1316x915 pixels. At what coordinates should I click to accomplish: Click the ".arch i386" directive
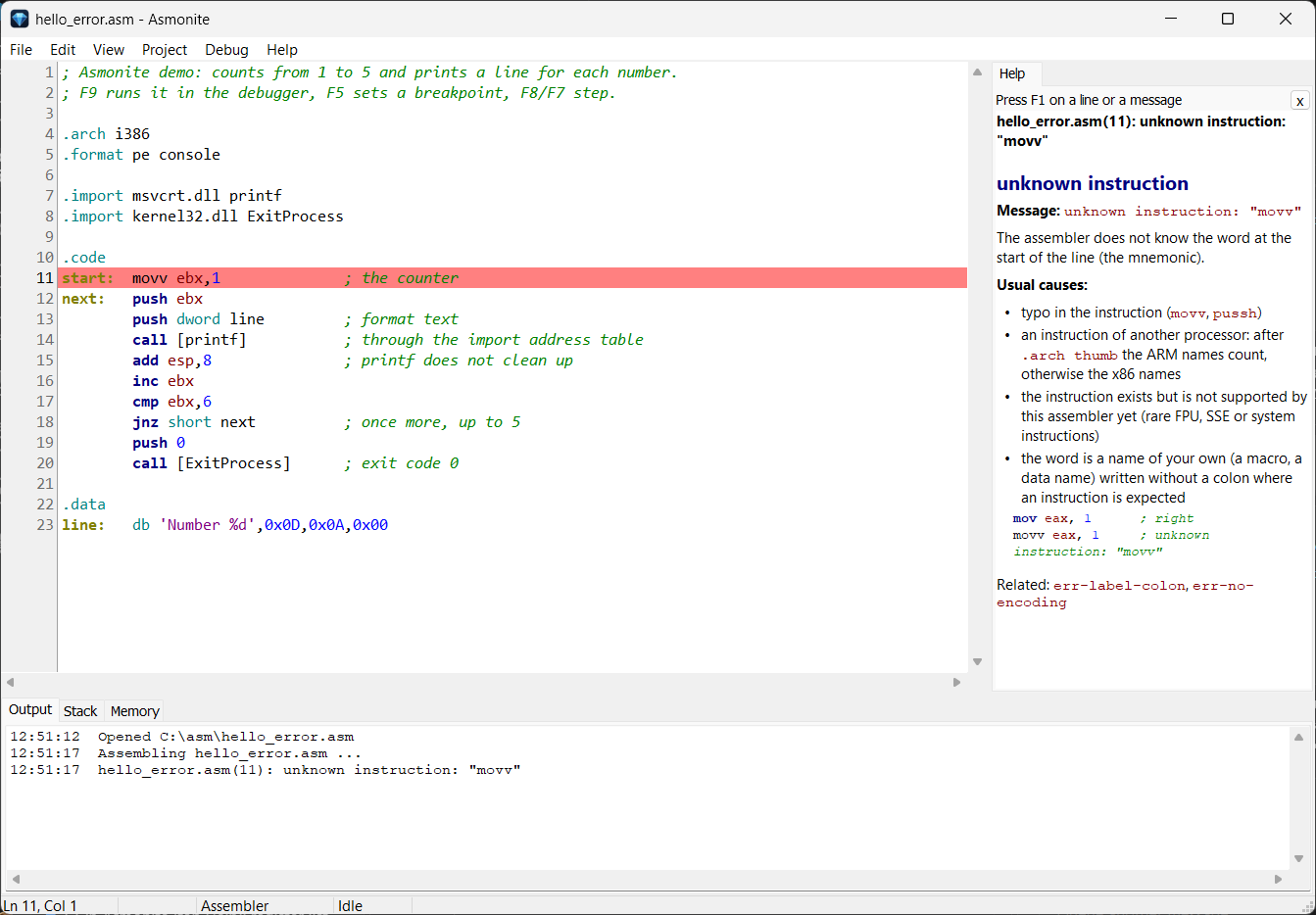point(106,134)
